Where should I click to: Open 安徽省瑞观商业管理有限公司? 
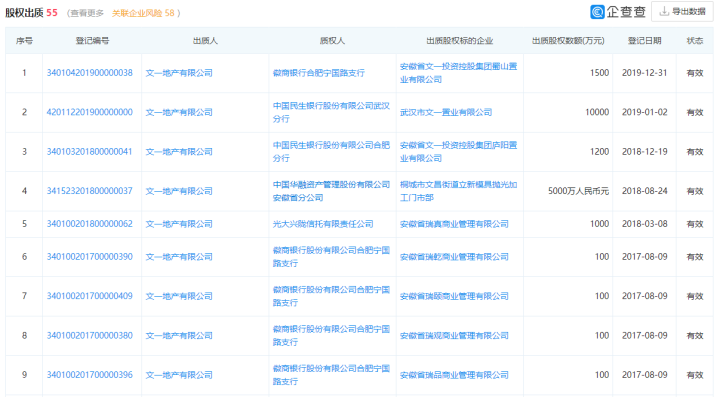[x=454, y=335]
